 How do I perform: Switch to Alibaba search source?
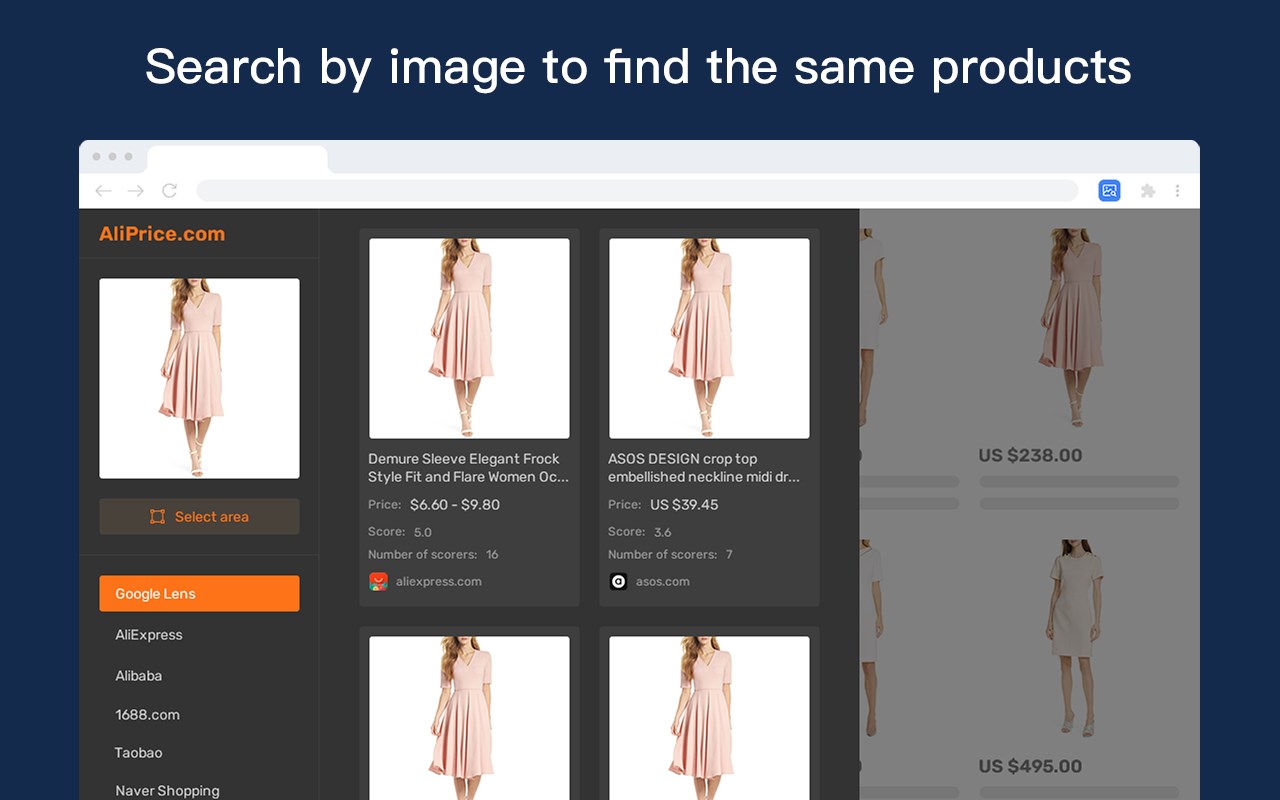click(139, 676)
